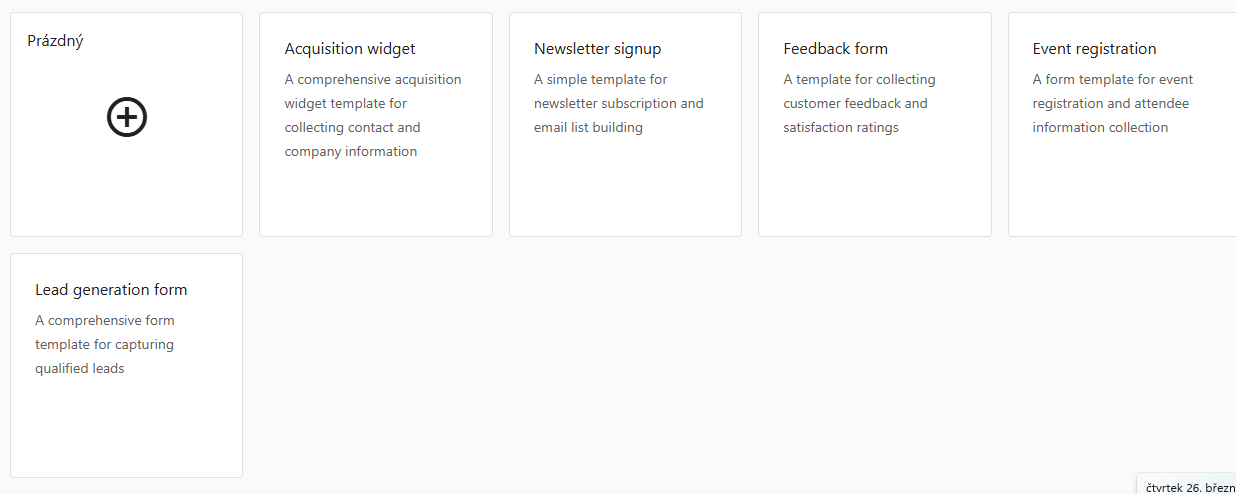Click the Acquisition widget description text
This screenshot has height=494, width=1236.
tap(373, 116)
